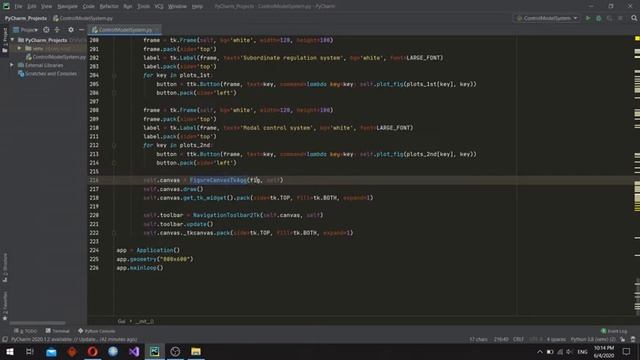Click the Stop process icon
Screen dimensions: 640x360
(620, 18)
